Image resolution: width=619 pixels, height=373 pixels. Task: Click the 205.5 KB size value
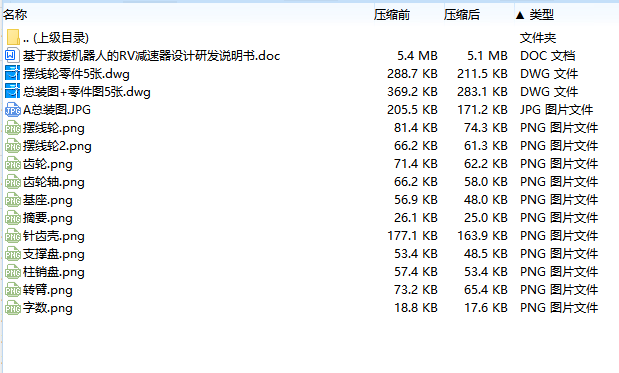click(412, 110)
